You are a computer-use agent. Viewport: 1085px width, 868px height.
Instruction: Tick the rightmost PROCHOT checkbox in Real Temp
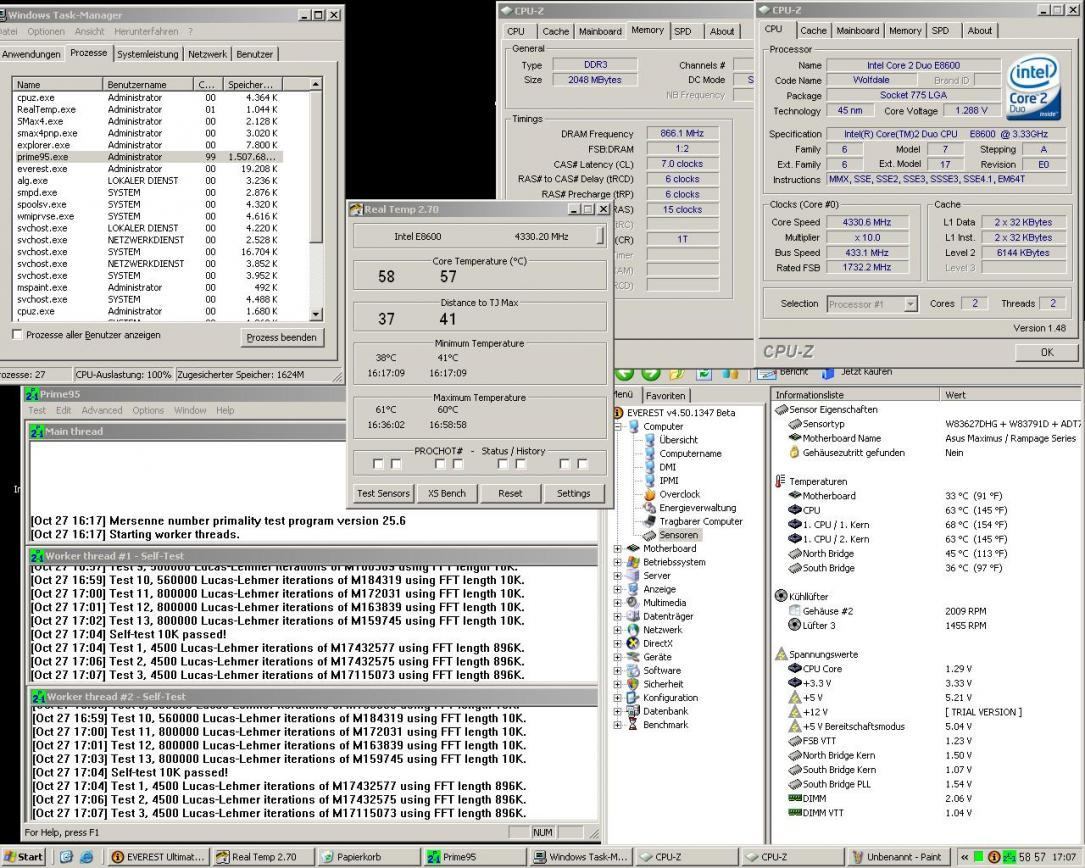(x=583, y=464)
